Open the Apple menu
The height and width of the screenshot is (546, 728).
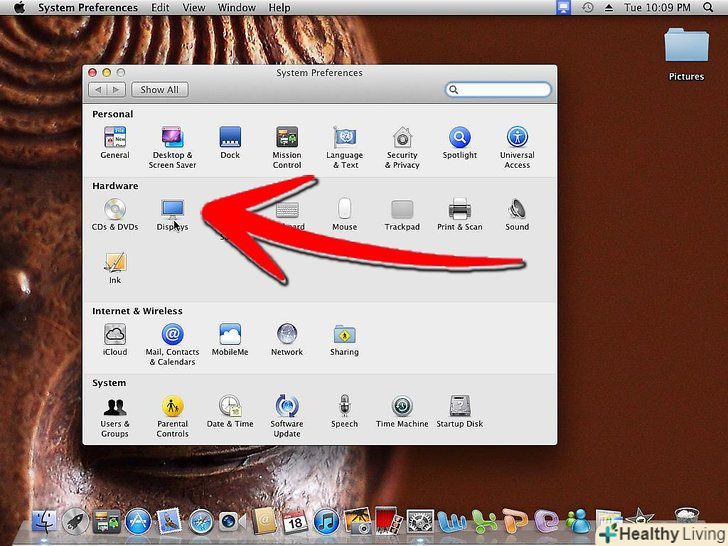[x=19, y=7]
